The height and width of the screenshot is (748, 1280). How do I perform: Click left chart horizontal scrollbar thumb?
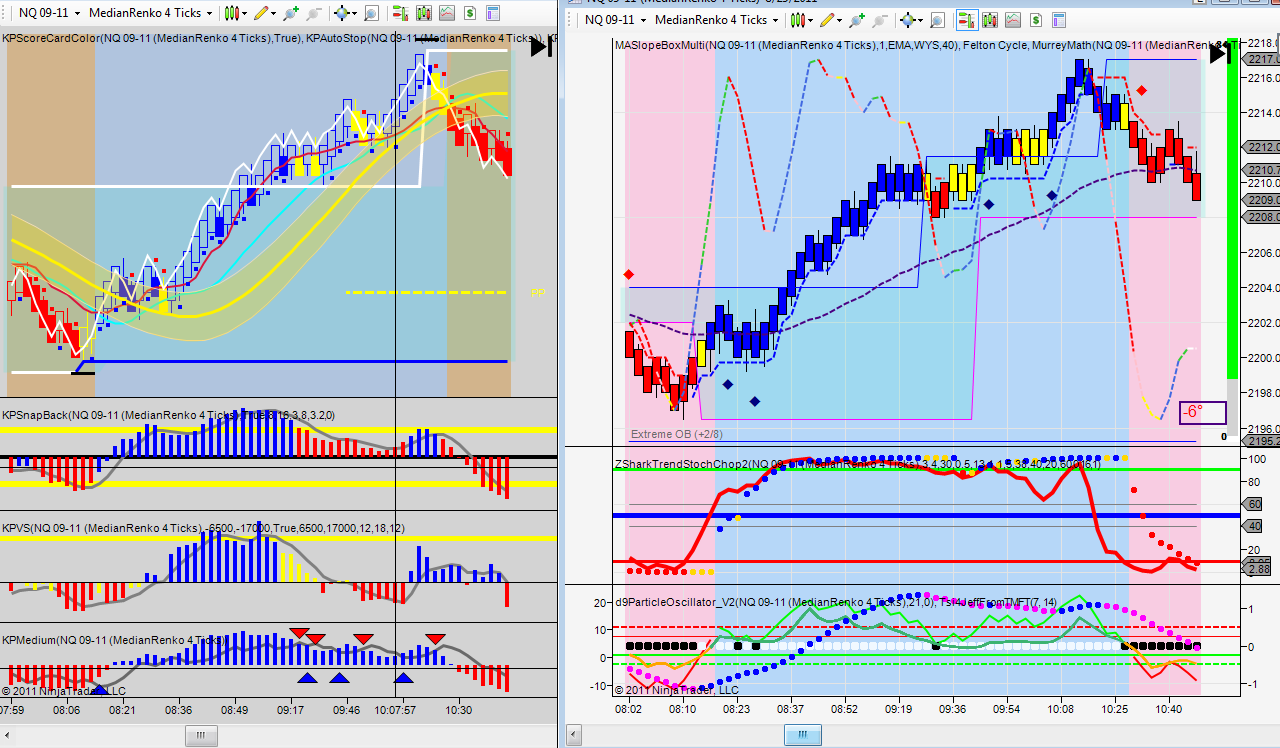pyautogui.click(x=201, y=736)
